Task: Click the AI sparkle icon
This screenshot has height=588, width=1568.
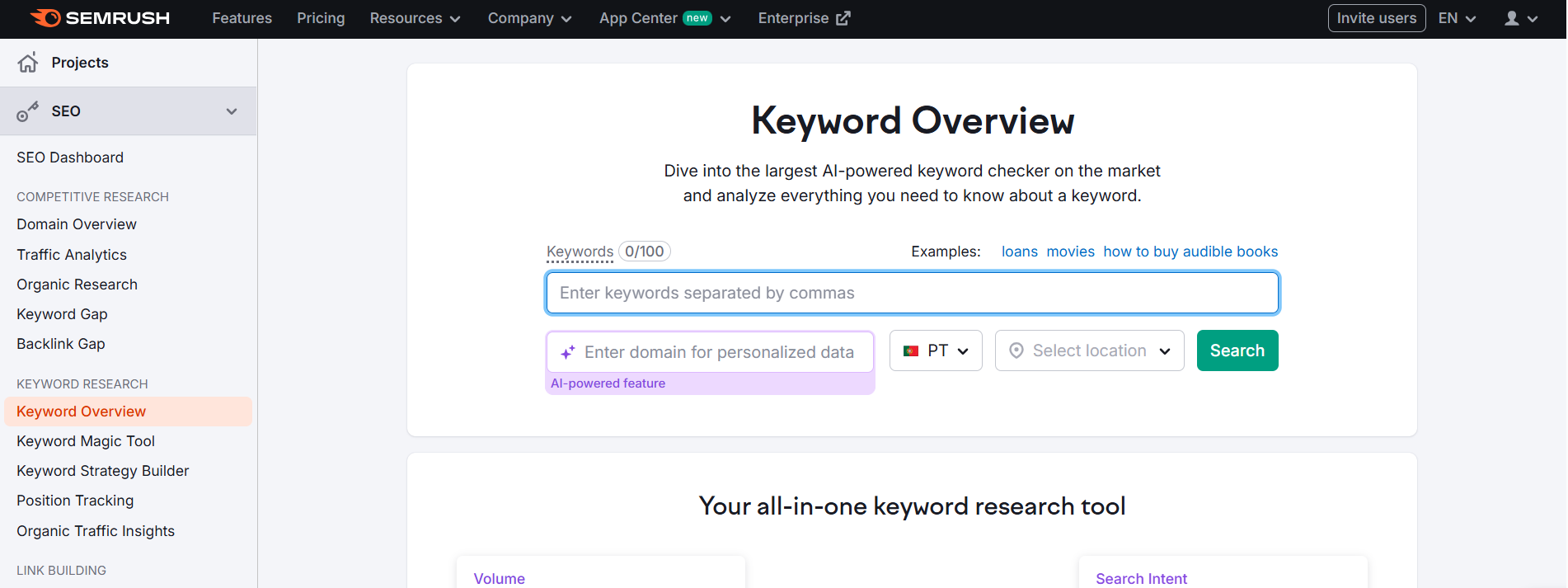Action: pos(568,352)
